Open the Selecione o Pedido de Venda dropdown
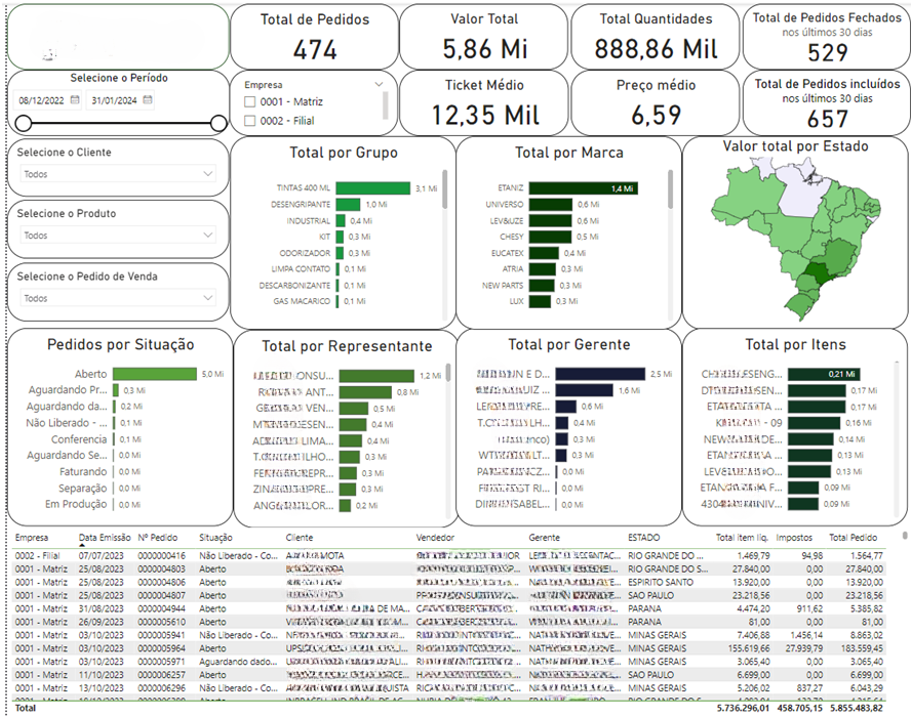 (x=119, y=298)
